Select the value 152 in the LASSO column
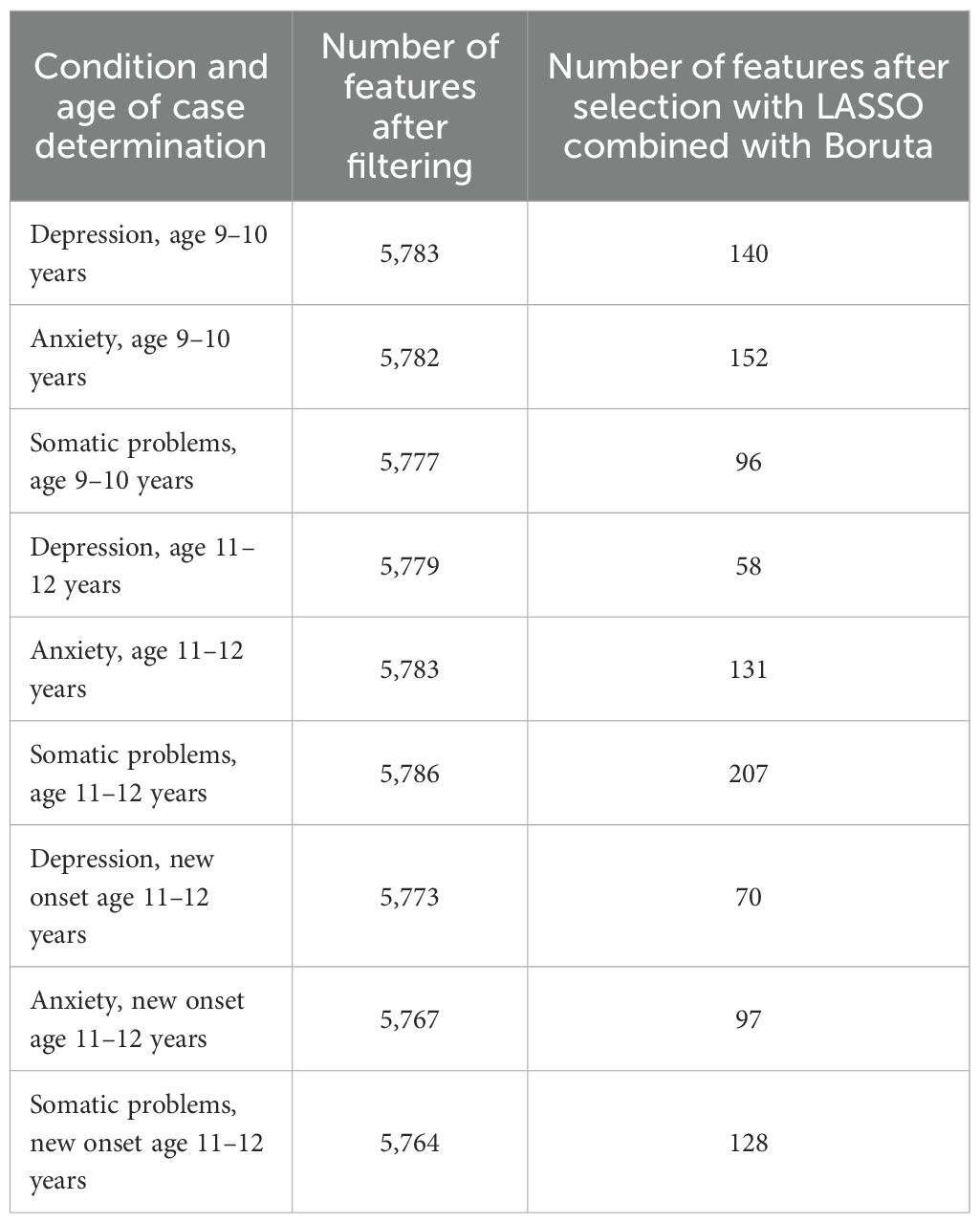 749,358
